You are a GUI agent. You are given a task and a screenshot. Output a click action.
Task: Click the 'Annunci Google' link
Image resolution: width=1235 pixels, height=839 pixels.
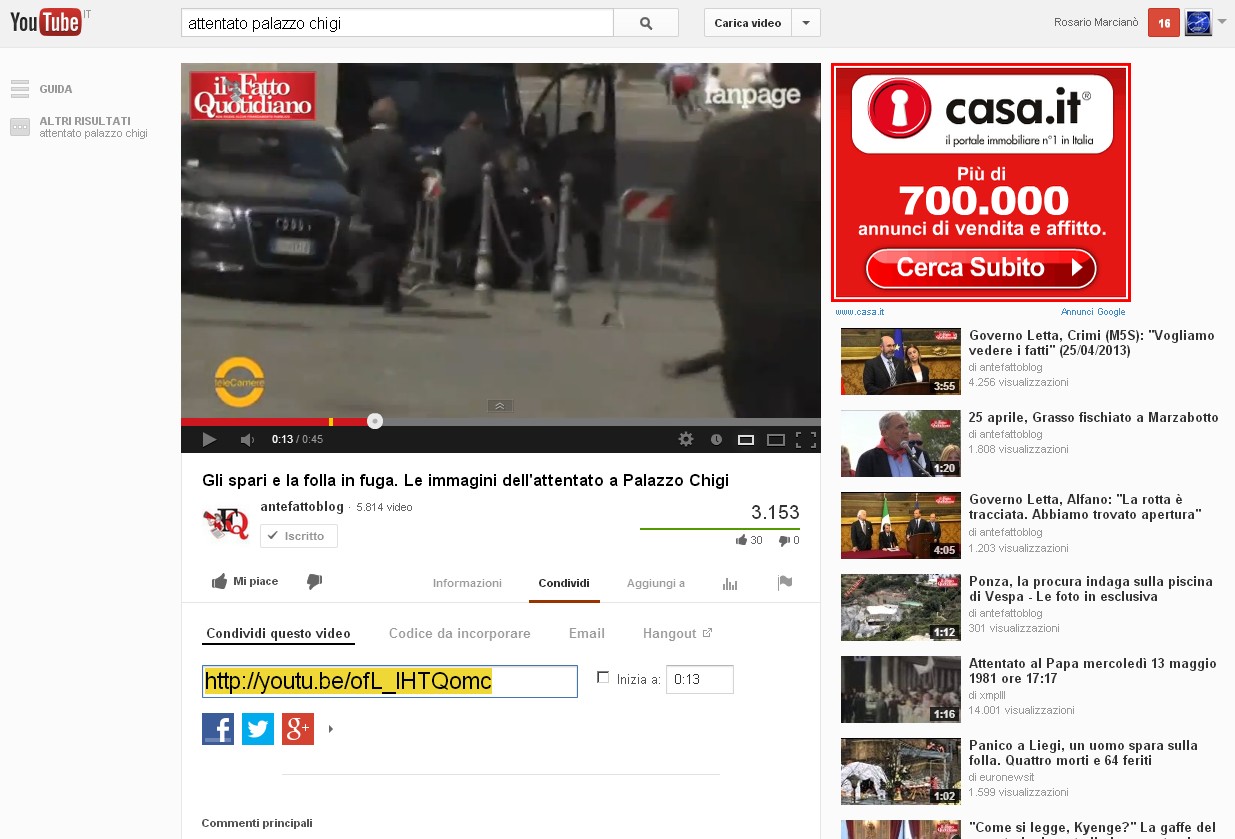click(x=1093, y=312)
